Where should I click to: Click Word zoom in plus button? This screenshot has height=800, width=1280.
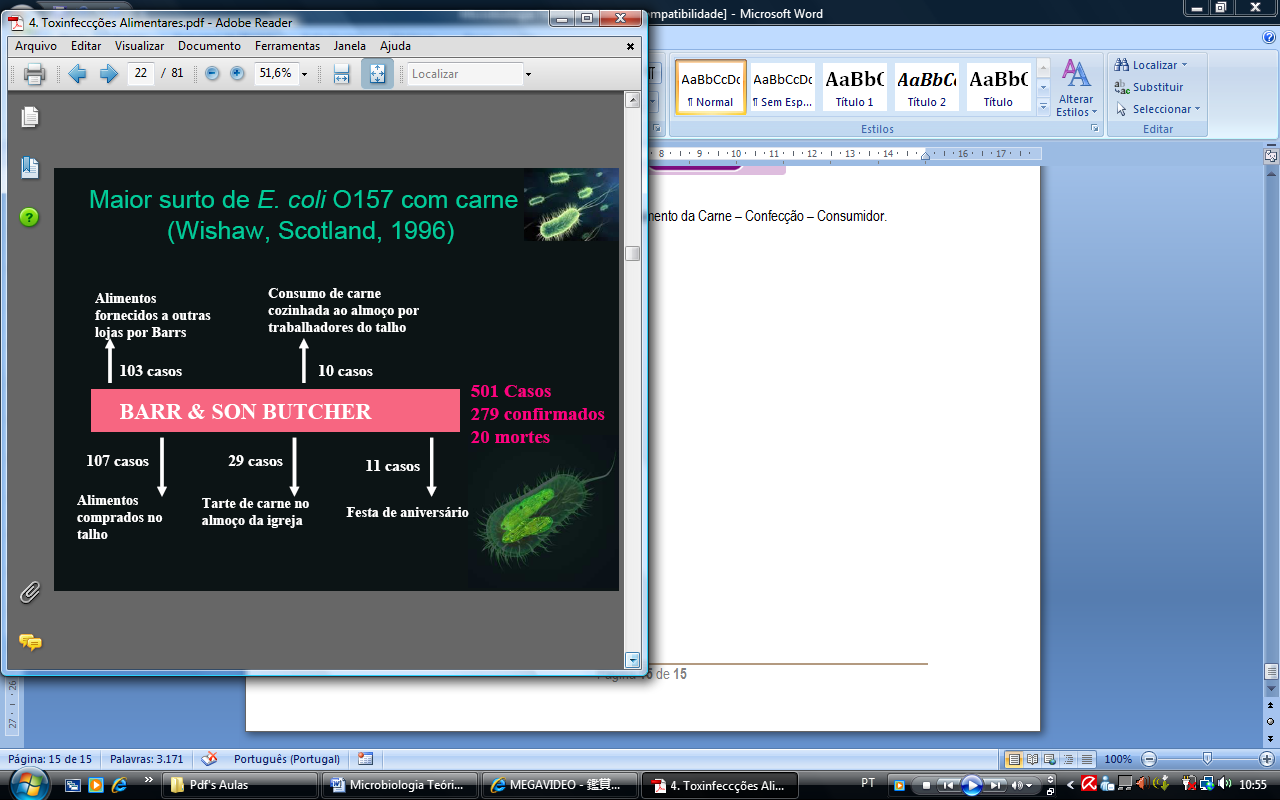tap(1266, 759)
